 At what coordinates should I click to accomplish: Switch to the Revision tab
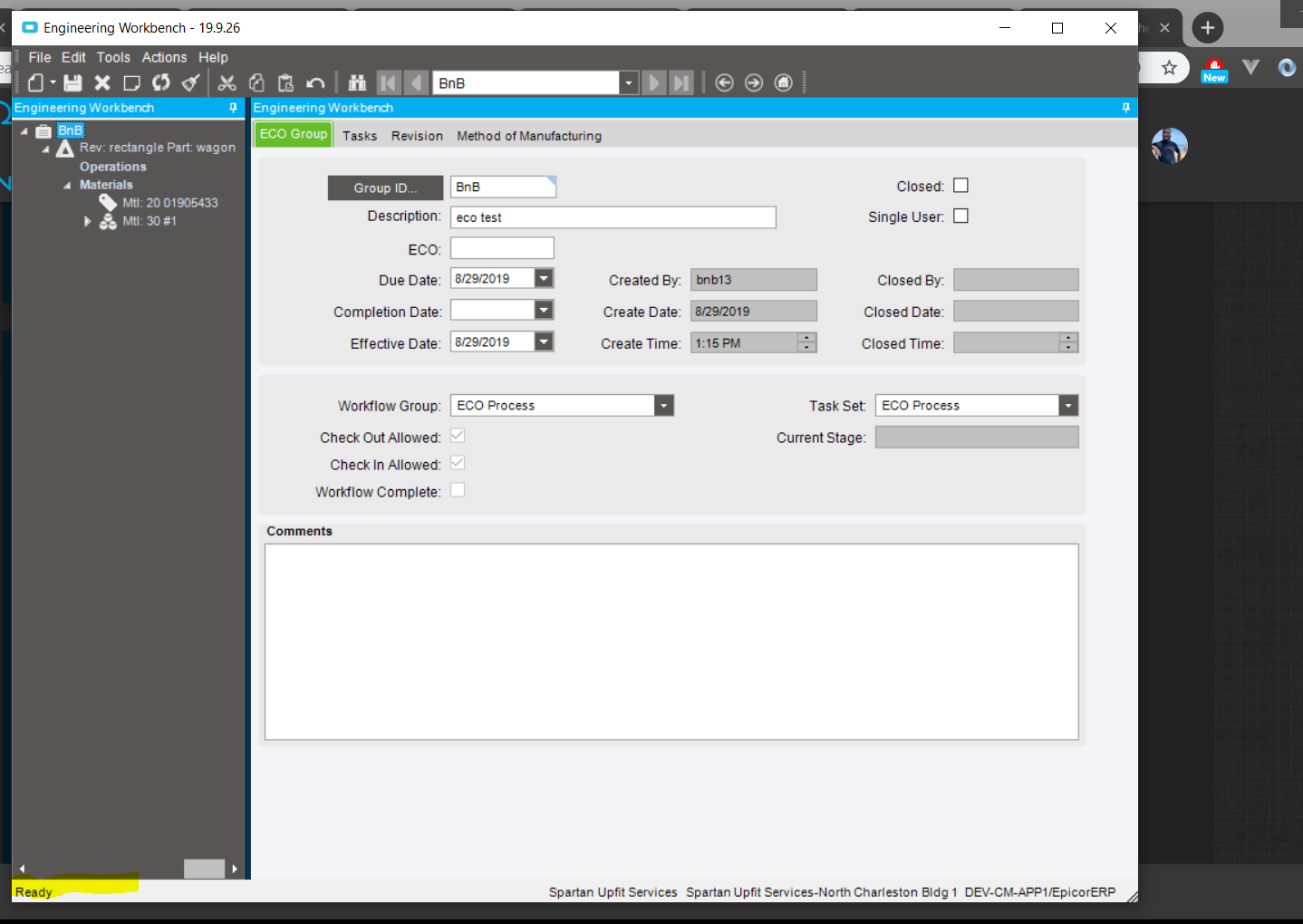(417, 136)
